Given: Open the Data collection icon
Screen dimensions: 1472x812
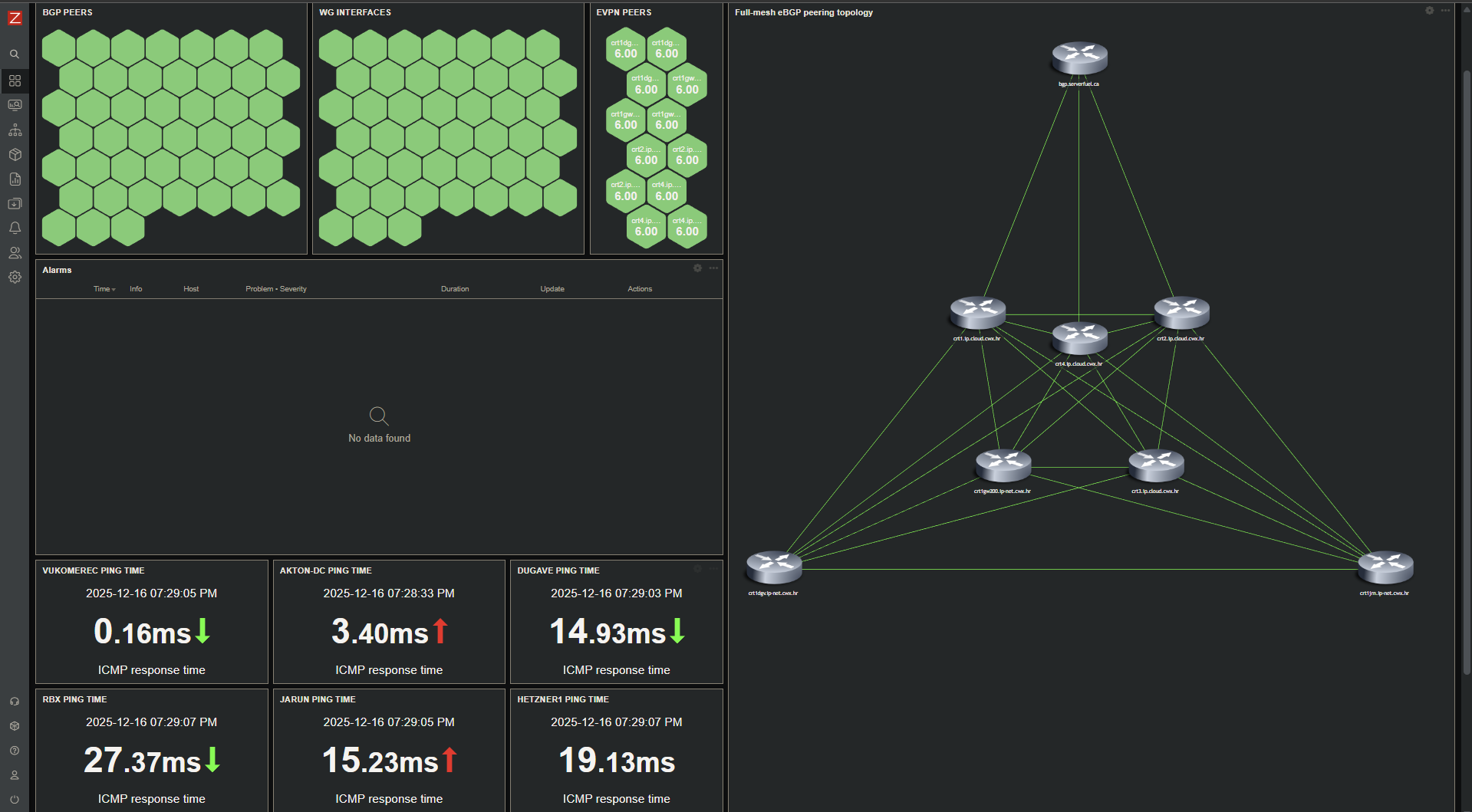Looking at the screenshot, I should tap(15, 203).
